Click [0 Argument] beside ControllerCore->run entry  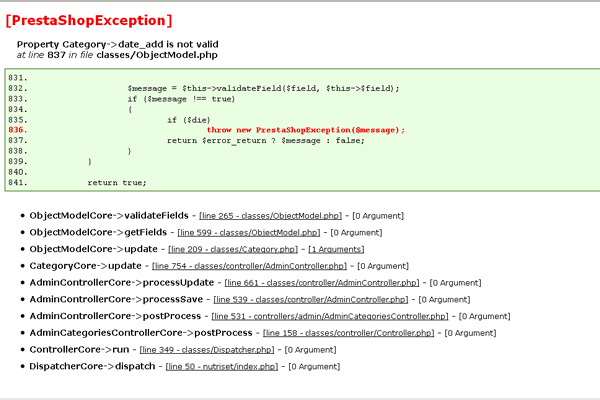[x=310, y=350]
